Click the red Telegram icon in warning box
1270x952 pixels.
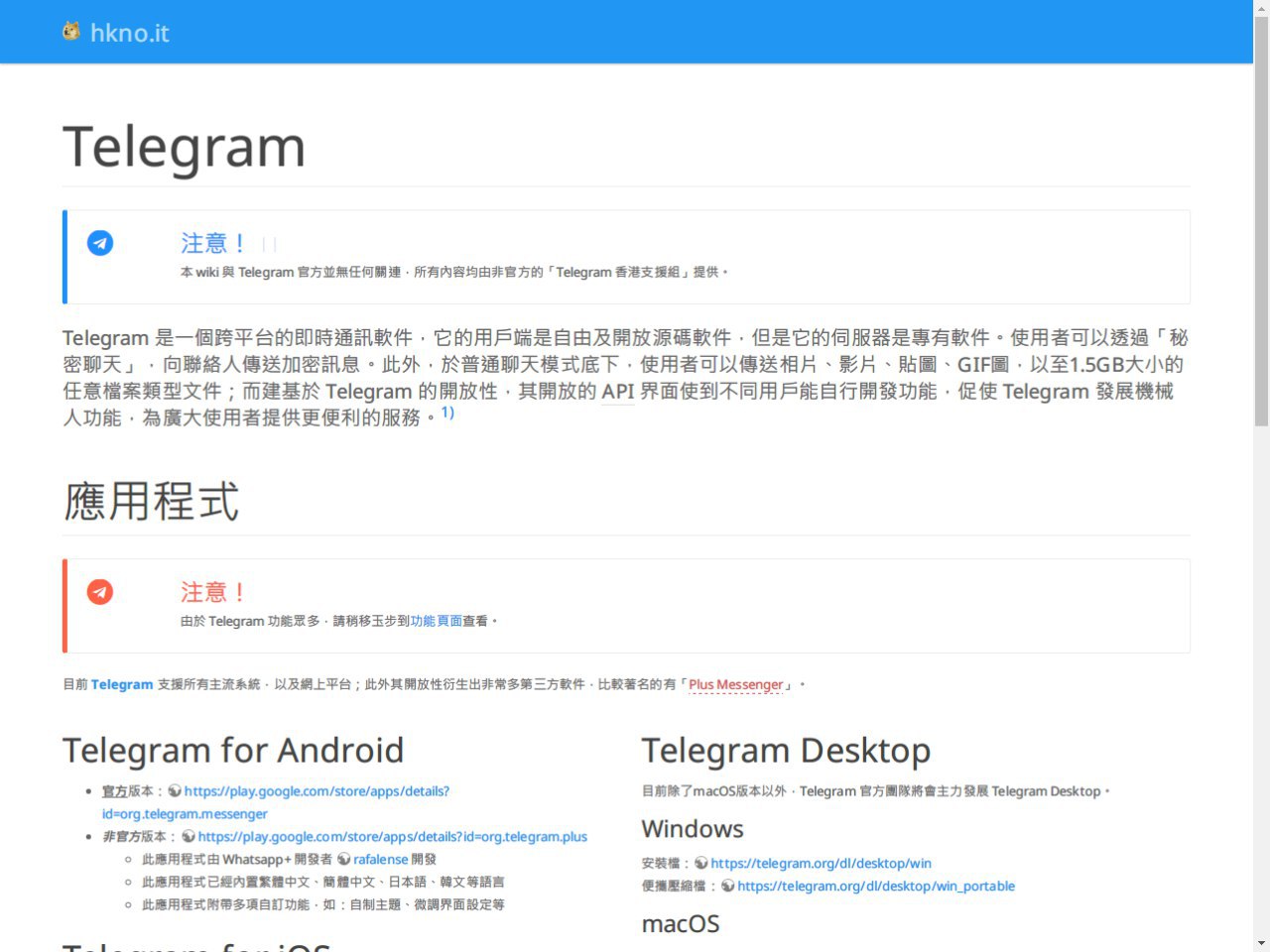(100, 592)
